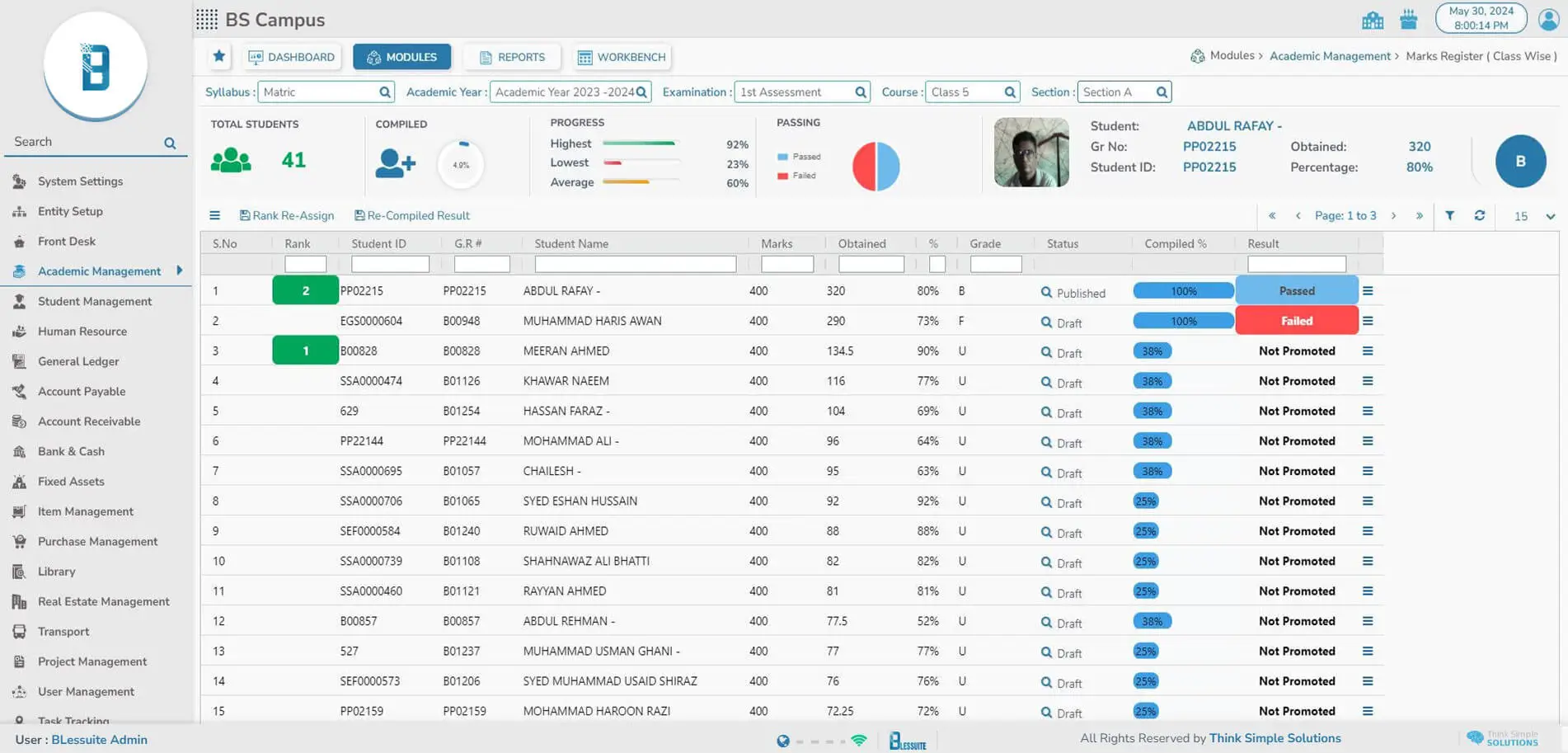Open the app grid launcher icon
The height and width of the screenshot is (753, 1568).
point(207,19)
